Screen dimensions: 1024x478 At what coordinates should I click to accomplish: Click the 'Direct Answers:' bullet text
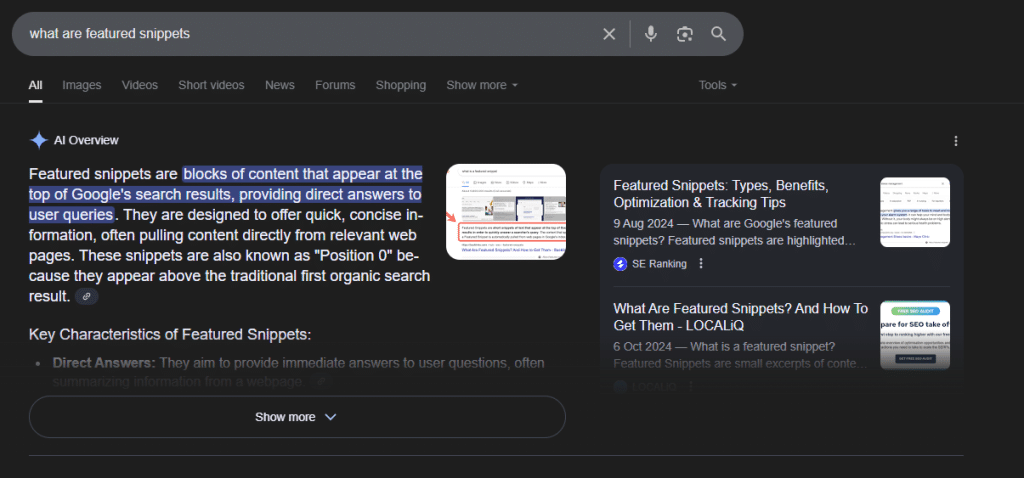point(104,362)
